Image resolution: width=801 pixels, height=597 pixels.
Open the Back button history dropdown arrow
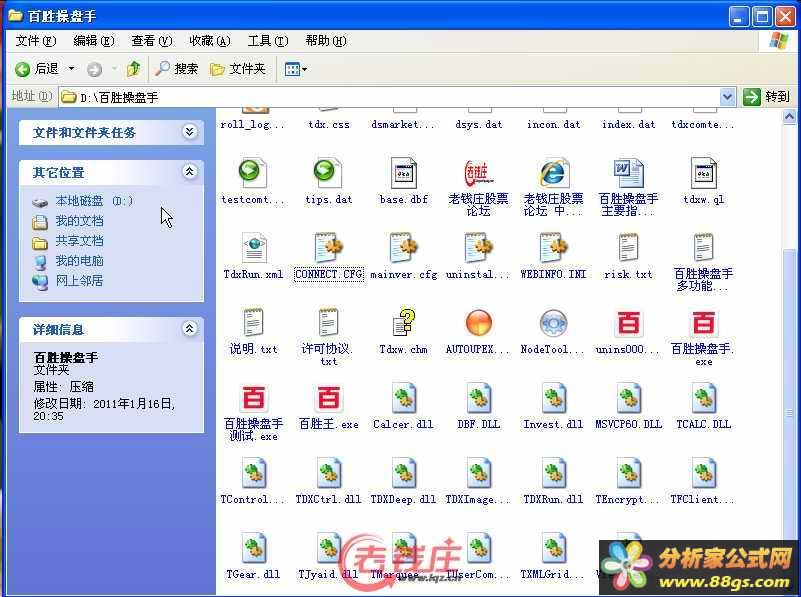[71, 68]
